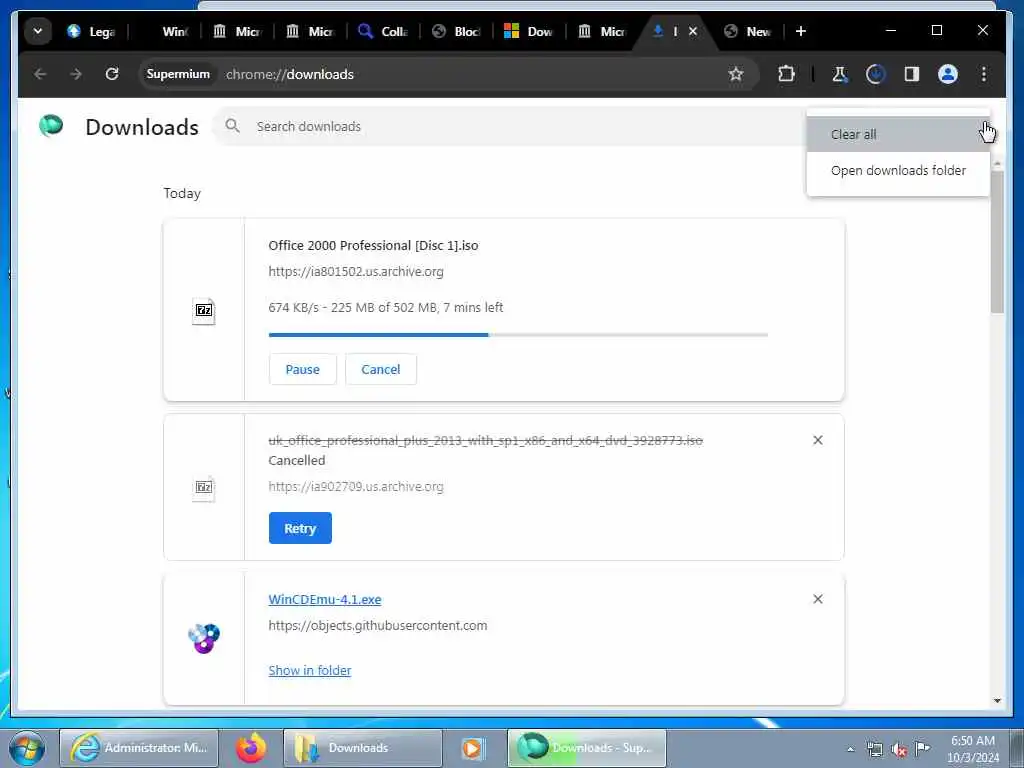Remove the WinCDEmu download entry
The width and height of the screenshot is (1024, 768).
(818, 599)
